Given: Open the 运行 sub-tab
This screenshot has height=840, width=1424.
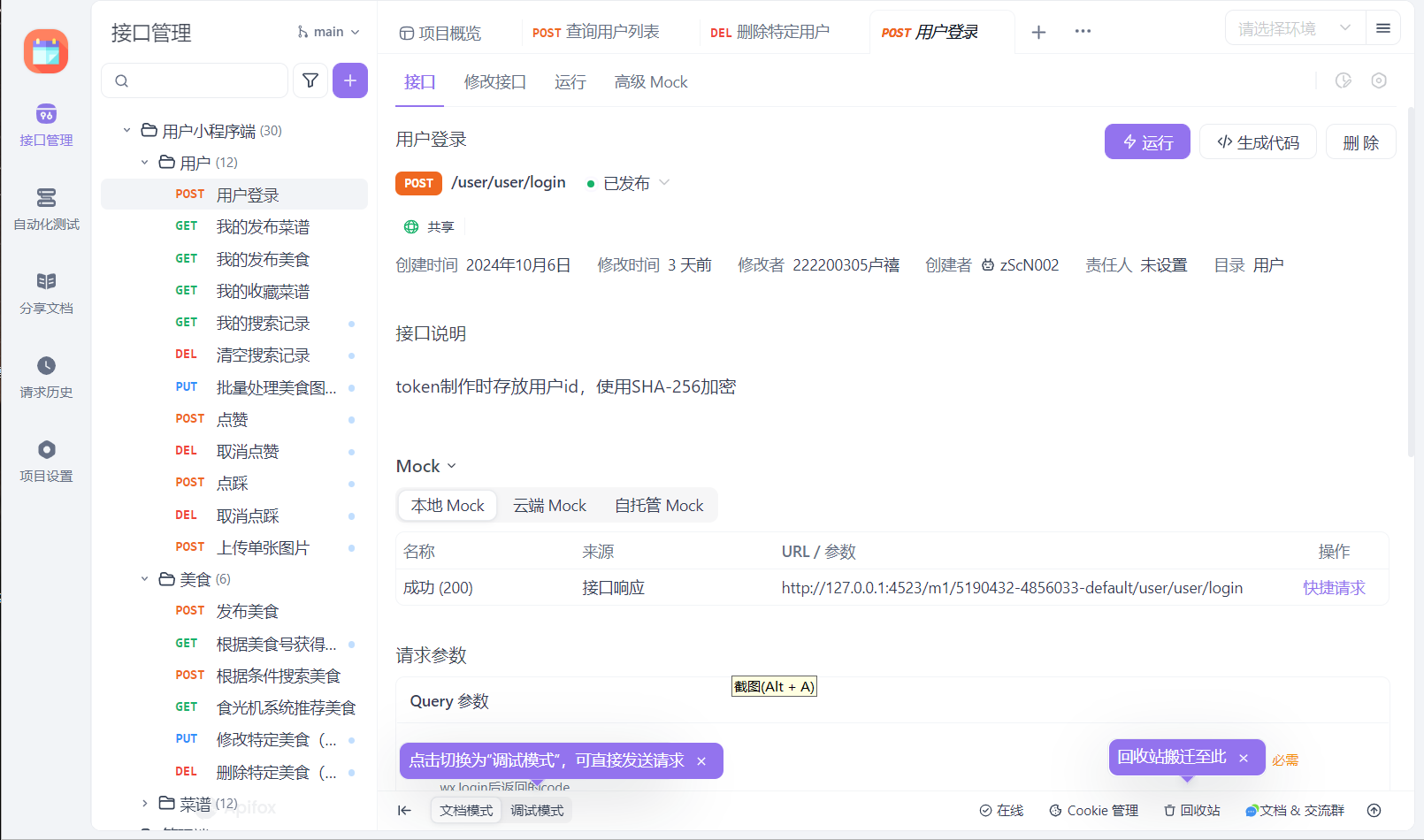Looking at the screenshot, I should point(570,82).
